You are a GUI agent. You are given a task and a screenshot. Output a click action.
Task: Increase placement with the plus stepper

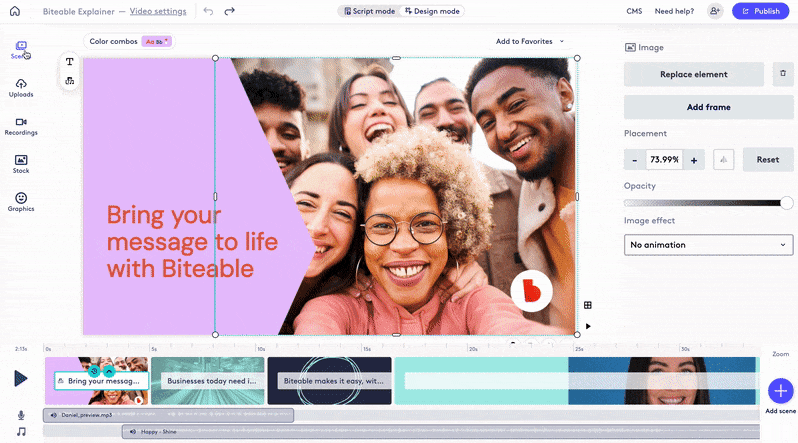pyautogui.click(x=695, y=159)
